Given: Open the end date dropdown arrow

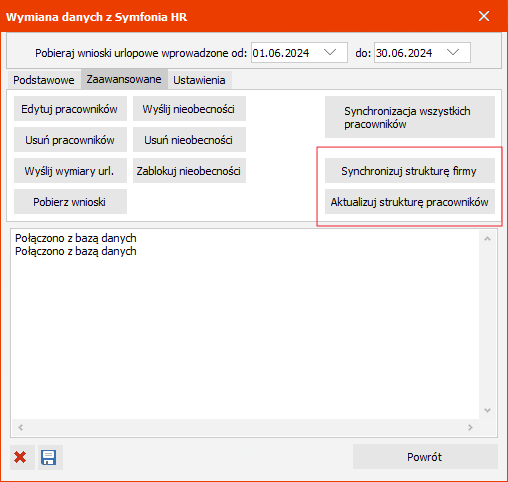Looking at the screenshot, I should [x=453, y=53].
